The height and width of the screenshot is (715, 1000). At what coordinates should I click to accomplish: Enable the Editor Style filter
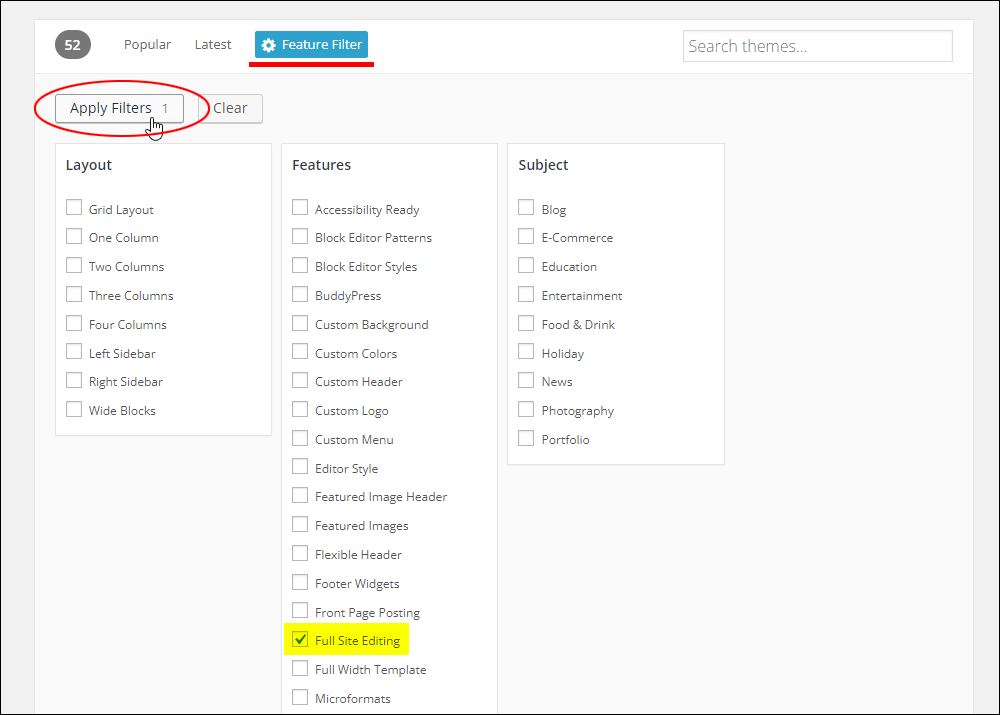300,467
